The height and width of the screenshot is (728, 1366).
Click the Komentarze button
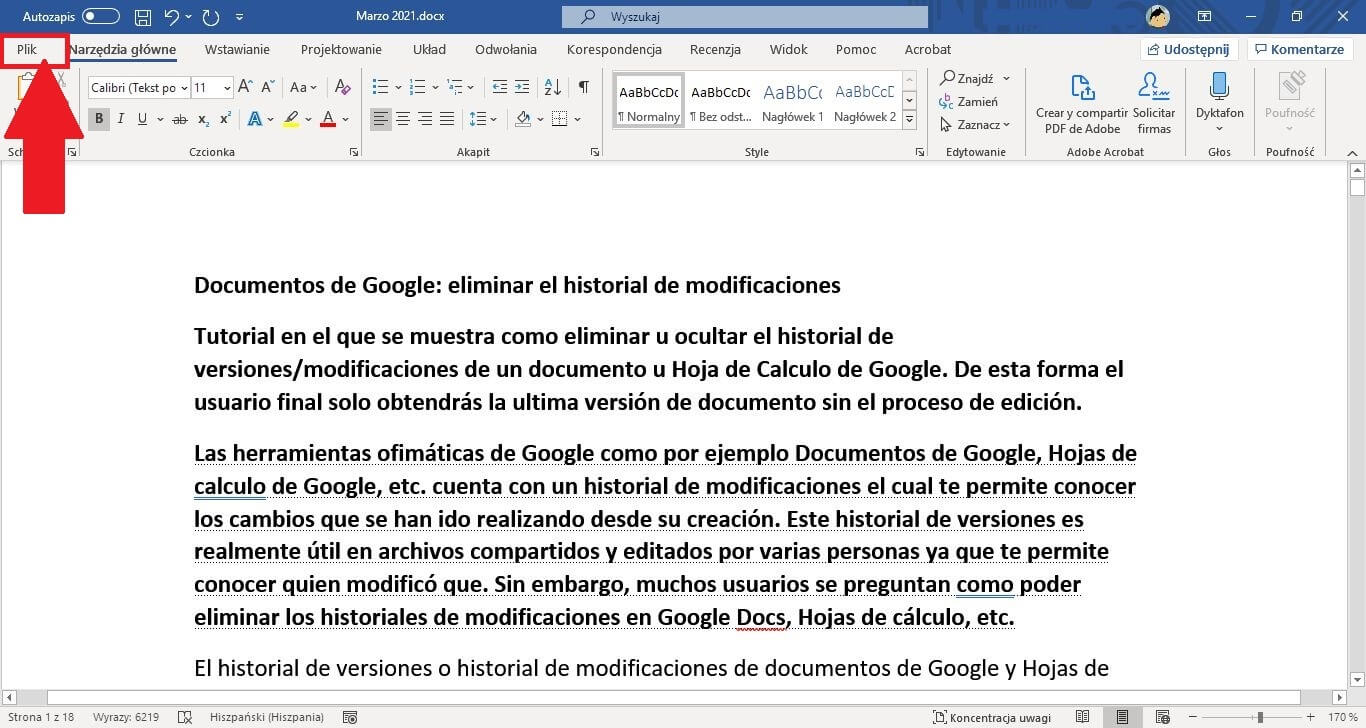(x=1300, y=49)
